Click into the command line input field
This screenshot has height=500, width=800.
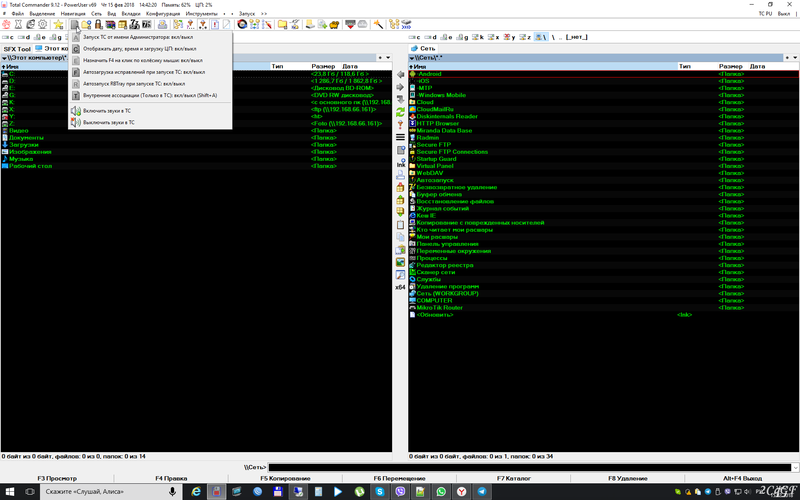pos(530,467)
